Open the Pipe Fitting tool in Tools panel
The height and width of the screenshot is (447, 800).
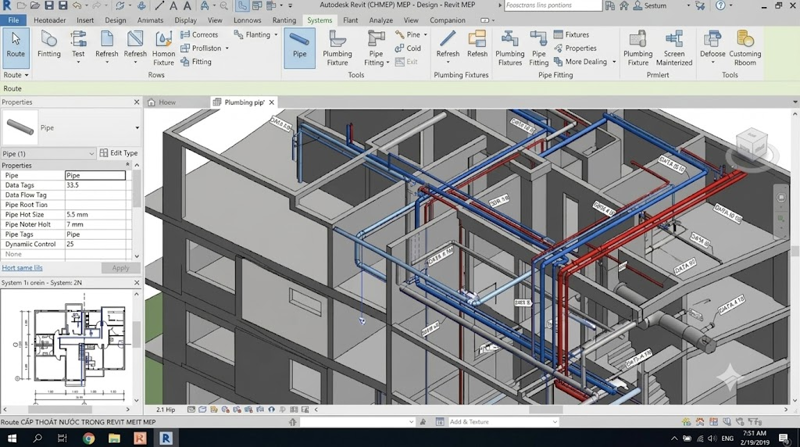(376, 48)
